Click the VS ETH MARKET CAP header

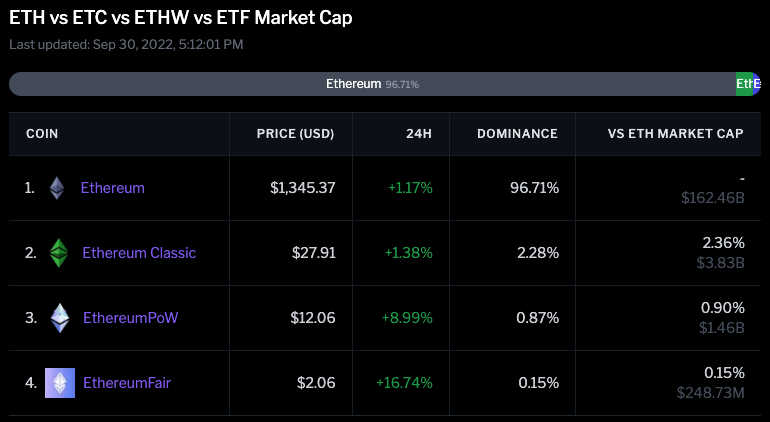675,133
